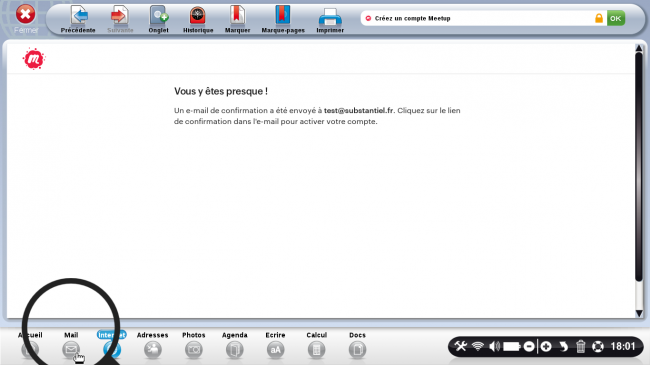Click the battery status icon
The width and height of the screenshot is (650, 365).
coord(512,346)
